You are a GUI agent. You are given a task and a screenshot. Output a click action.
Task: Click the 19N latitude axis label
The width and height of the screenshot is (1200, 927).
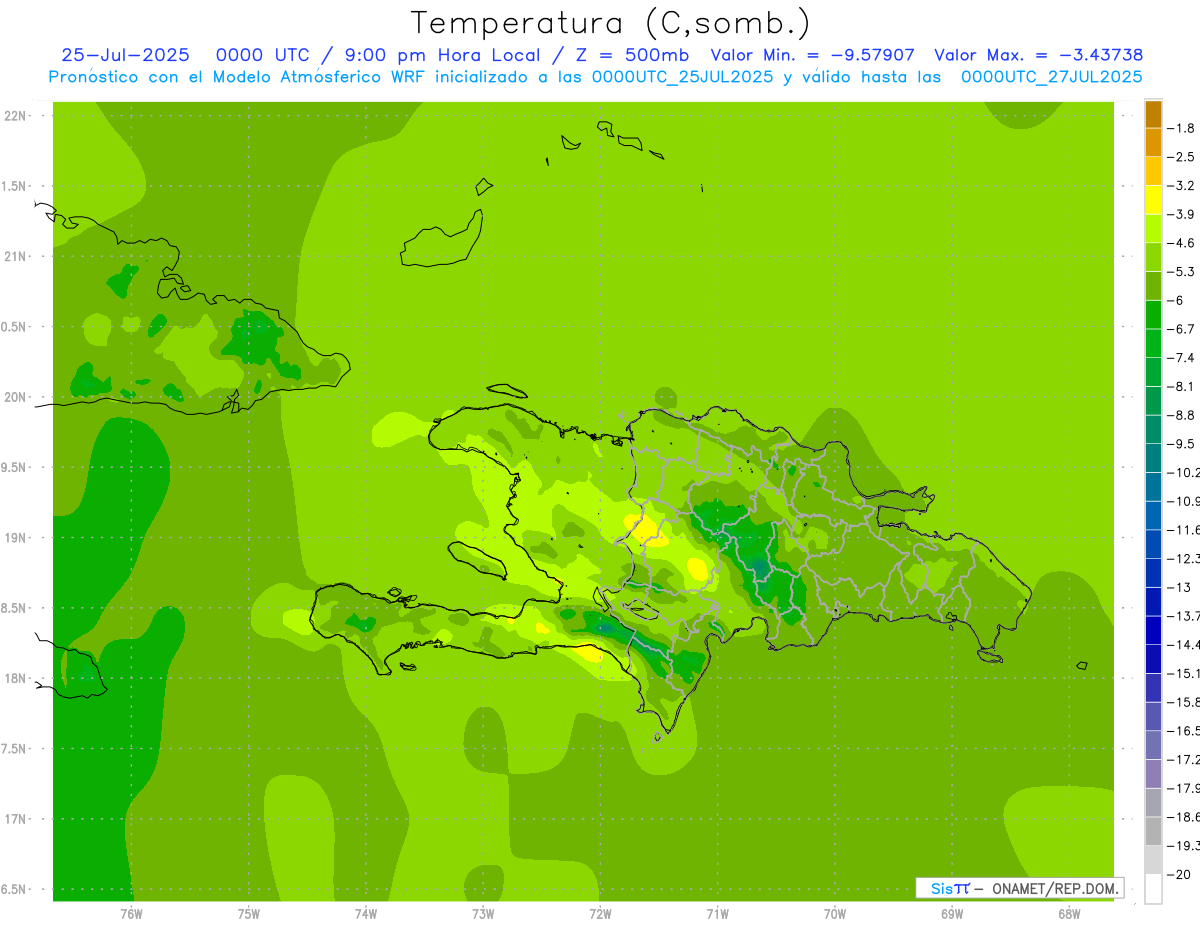coord(14,538)
